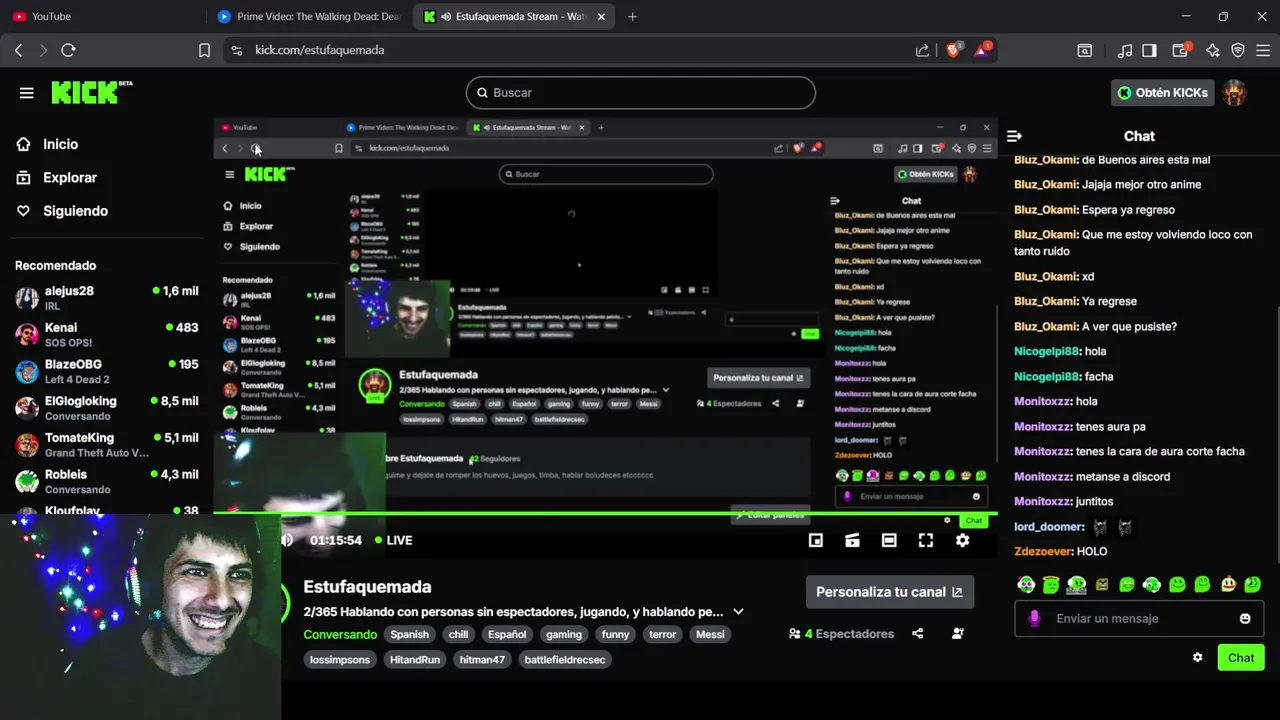Switch to the Prime Video Walking Dead tab
Screen dimensions: 1280x720
tap(310, 17)
